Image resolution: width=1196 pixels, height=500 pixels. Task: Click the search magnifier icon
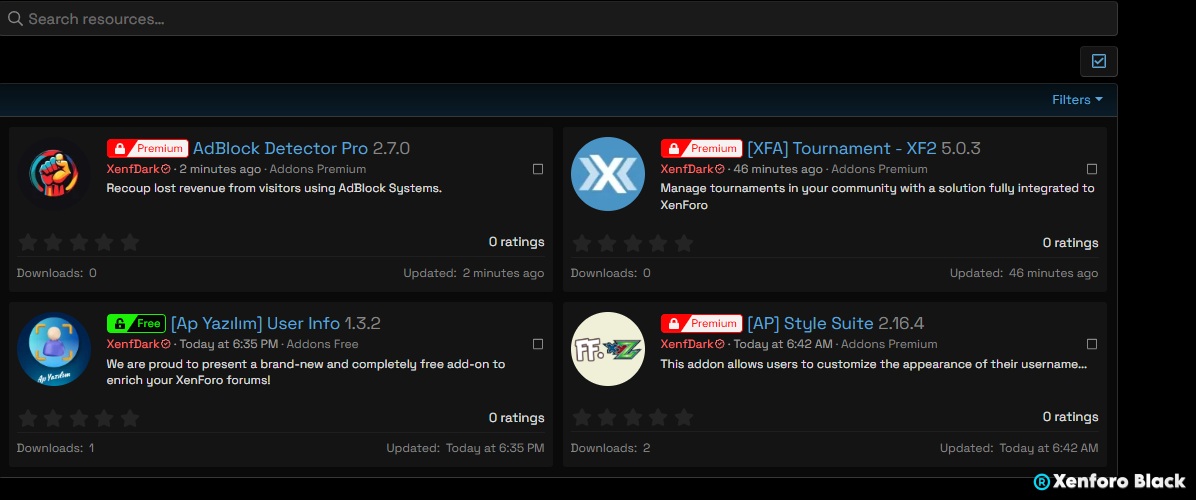[14, 18]
